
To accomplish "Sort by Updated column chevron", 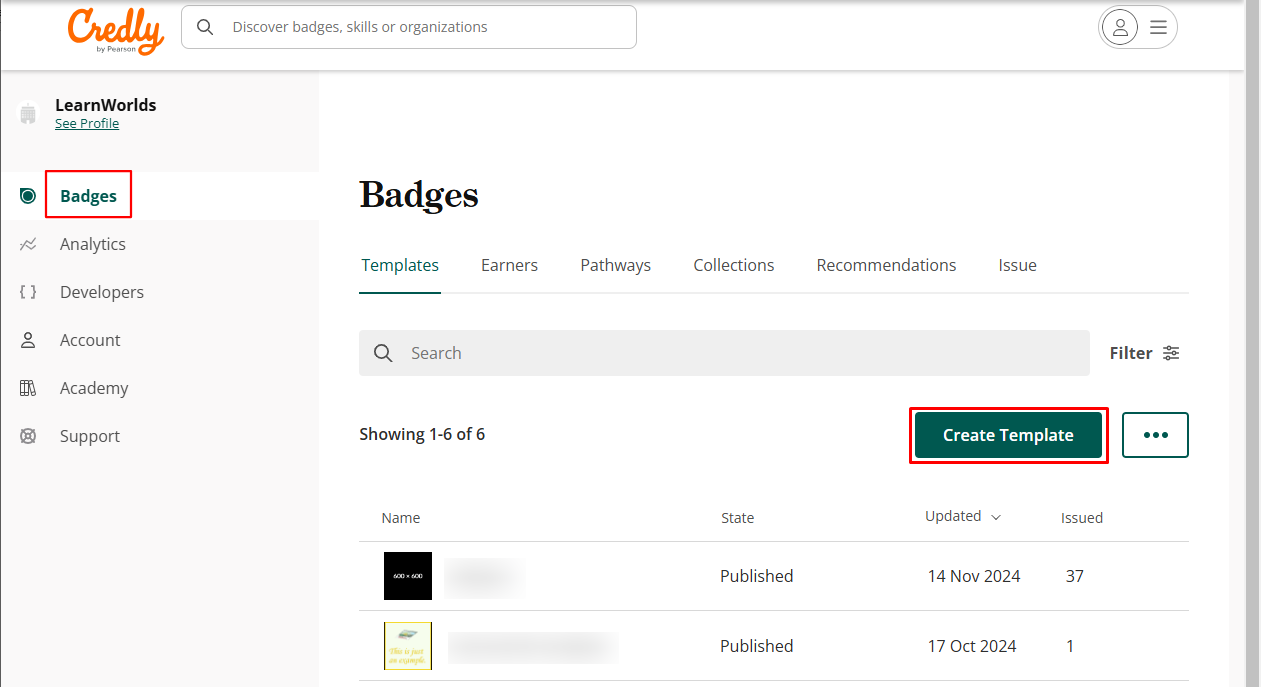I will tap(995, 517).
